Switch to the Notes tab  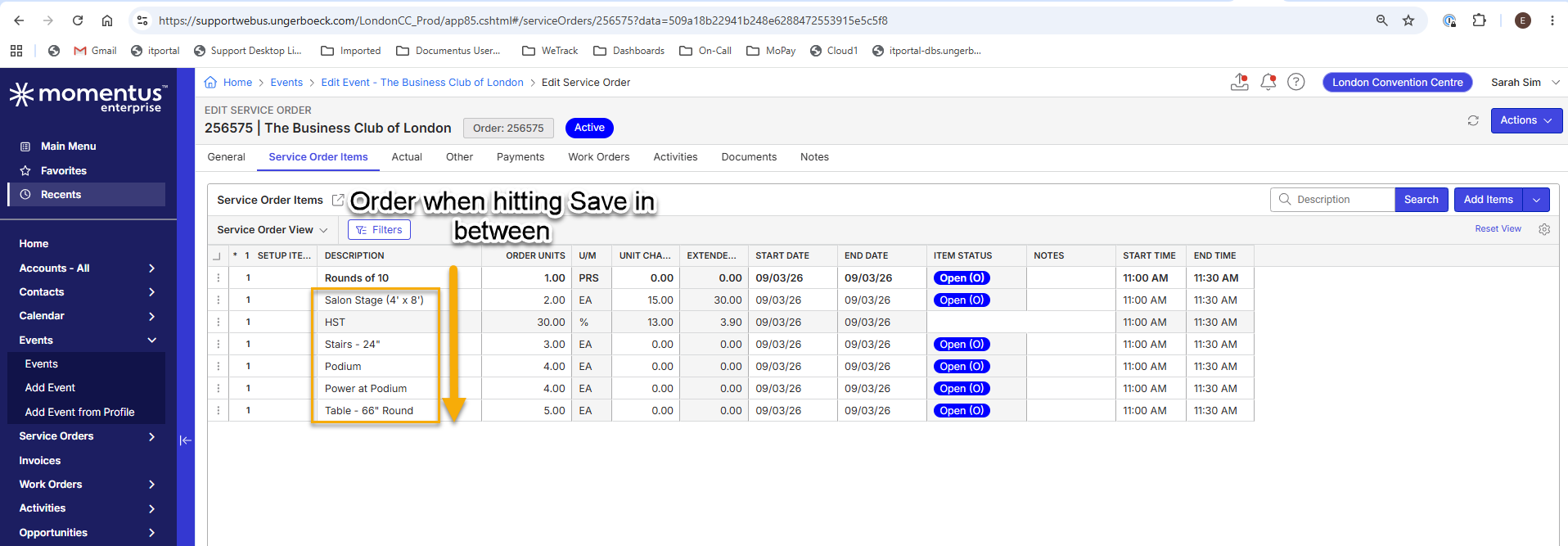[x=814, y=157]
